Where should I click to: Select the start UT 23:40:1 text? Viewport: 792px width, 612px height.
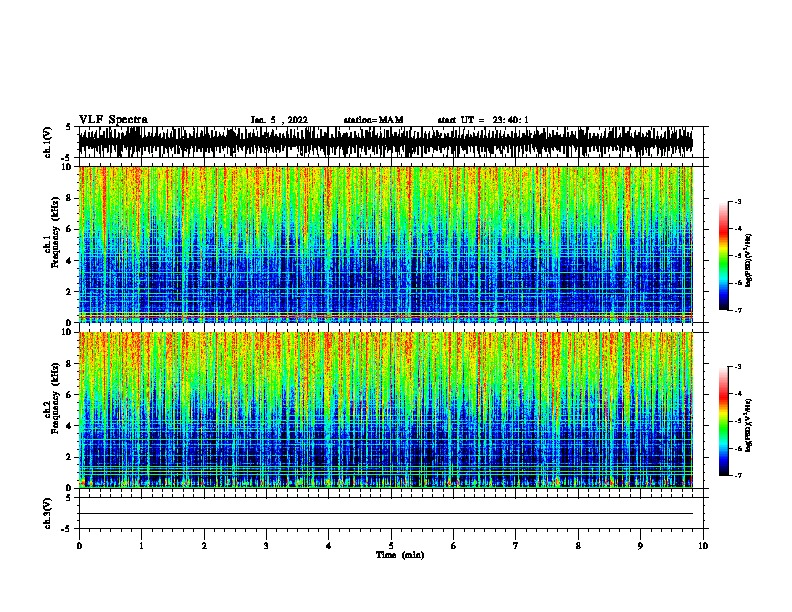[483, 120]
